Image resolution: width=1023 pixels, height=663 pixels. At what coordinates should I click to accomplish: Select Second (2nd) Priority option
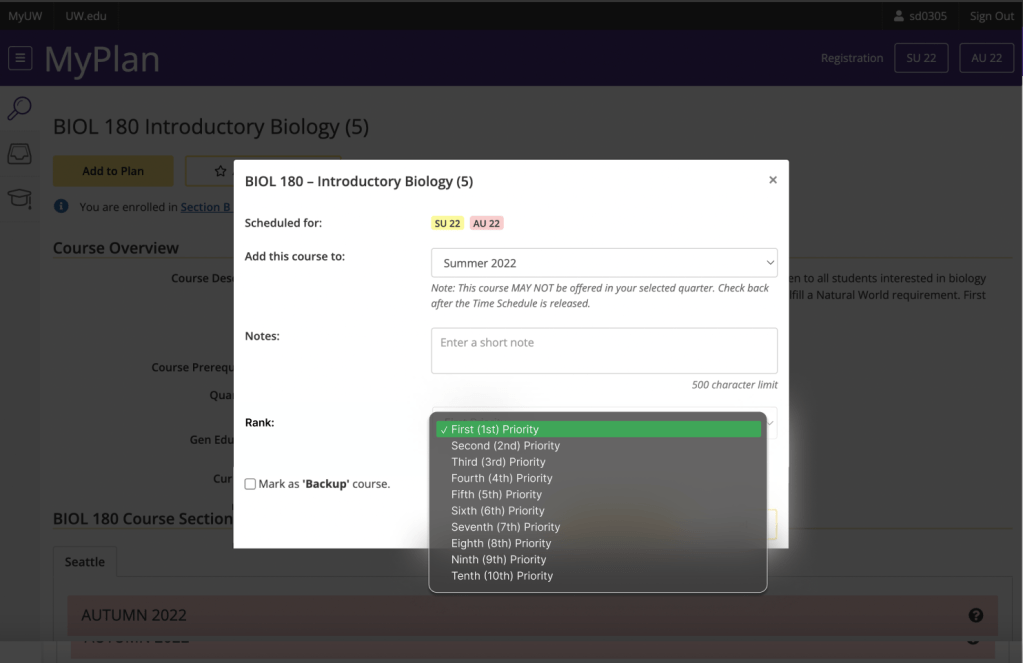[x=505, y=446]
